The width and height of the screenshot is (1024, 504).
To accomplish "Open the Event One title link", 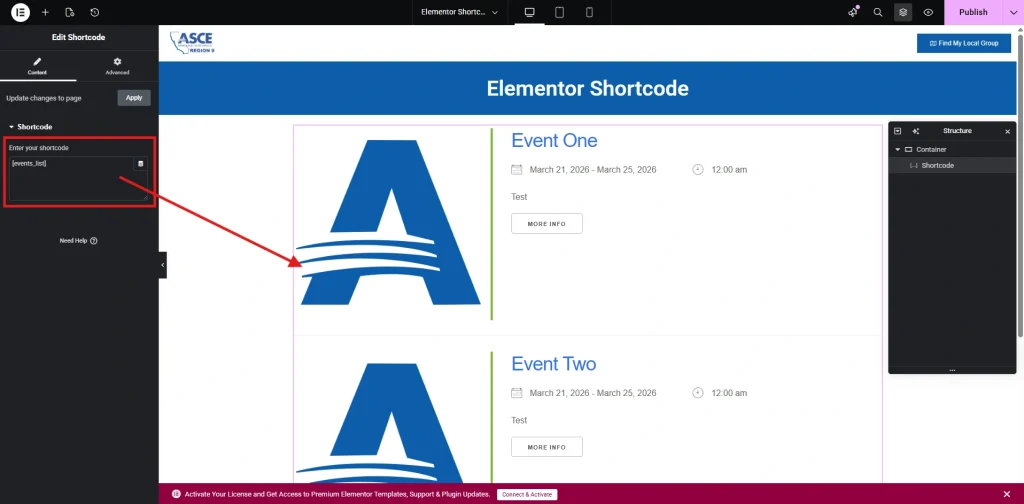I will pos(554,140).
